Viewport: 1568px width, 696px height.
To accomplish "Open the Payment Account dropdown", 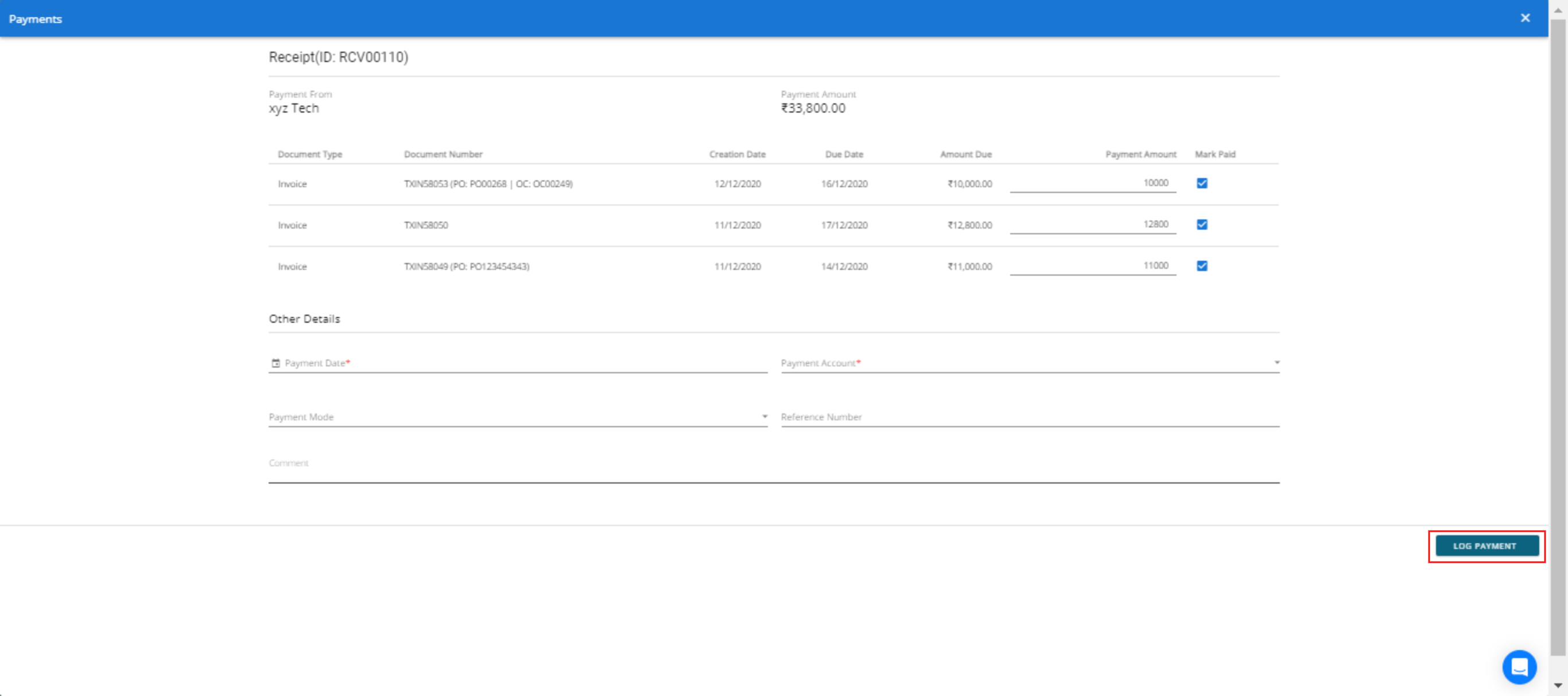I will pyautogui.click(x=1030, y=363).
